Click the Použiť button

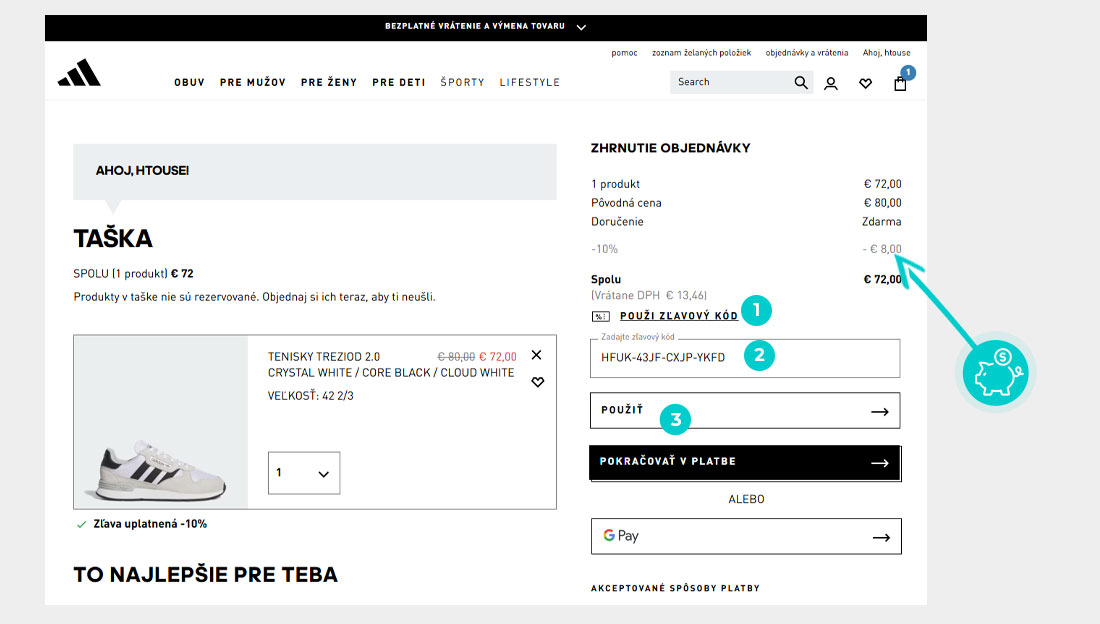coord(745,411)
